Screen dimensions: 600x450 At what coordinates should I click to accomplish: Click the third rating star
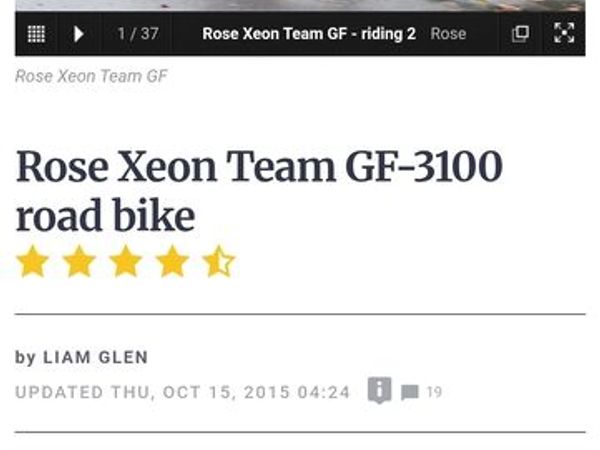coord(125,262)
